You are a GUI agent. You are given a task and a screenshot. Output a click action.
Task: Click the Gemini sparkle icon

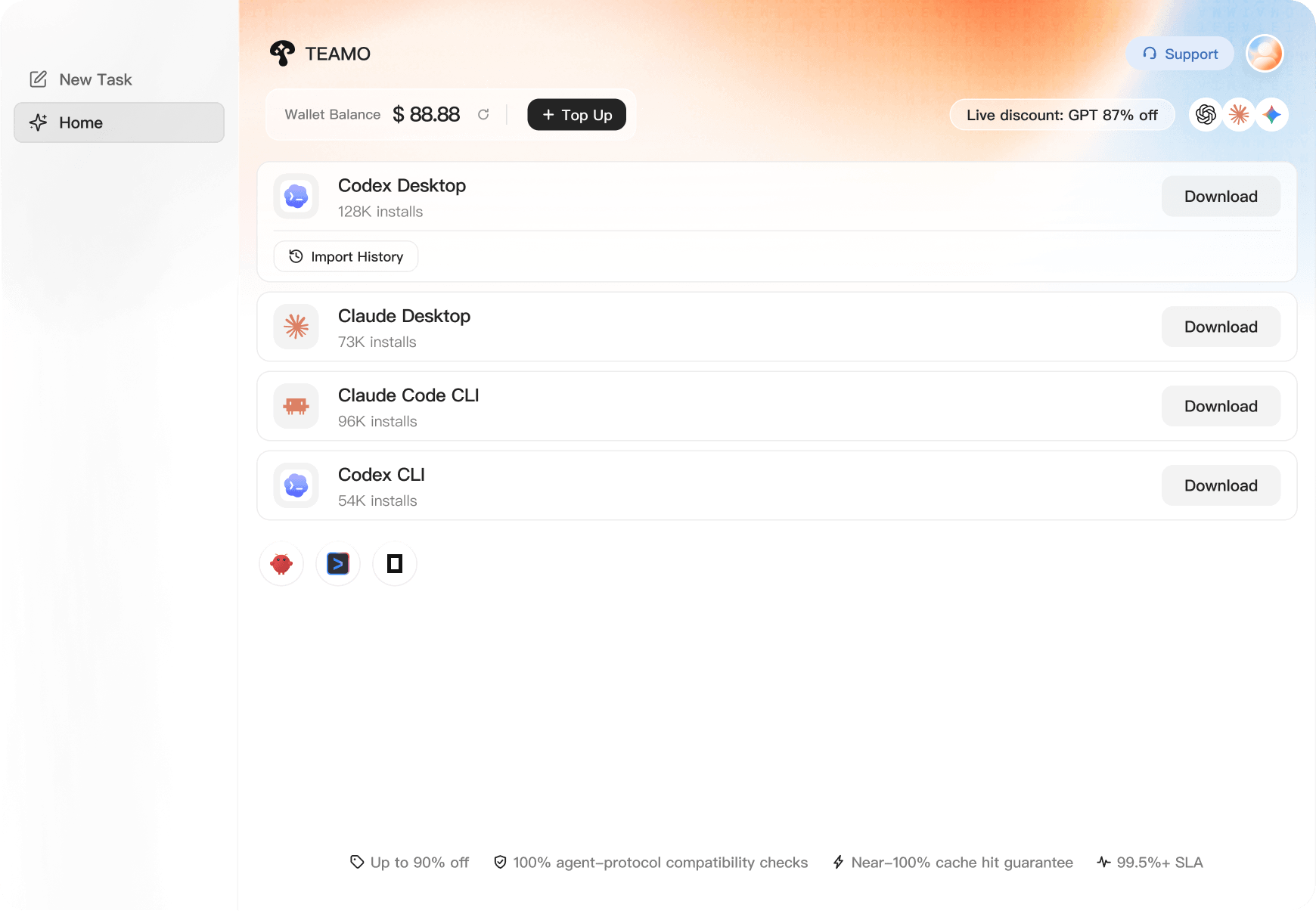click(x=1272, y=115)
